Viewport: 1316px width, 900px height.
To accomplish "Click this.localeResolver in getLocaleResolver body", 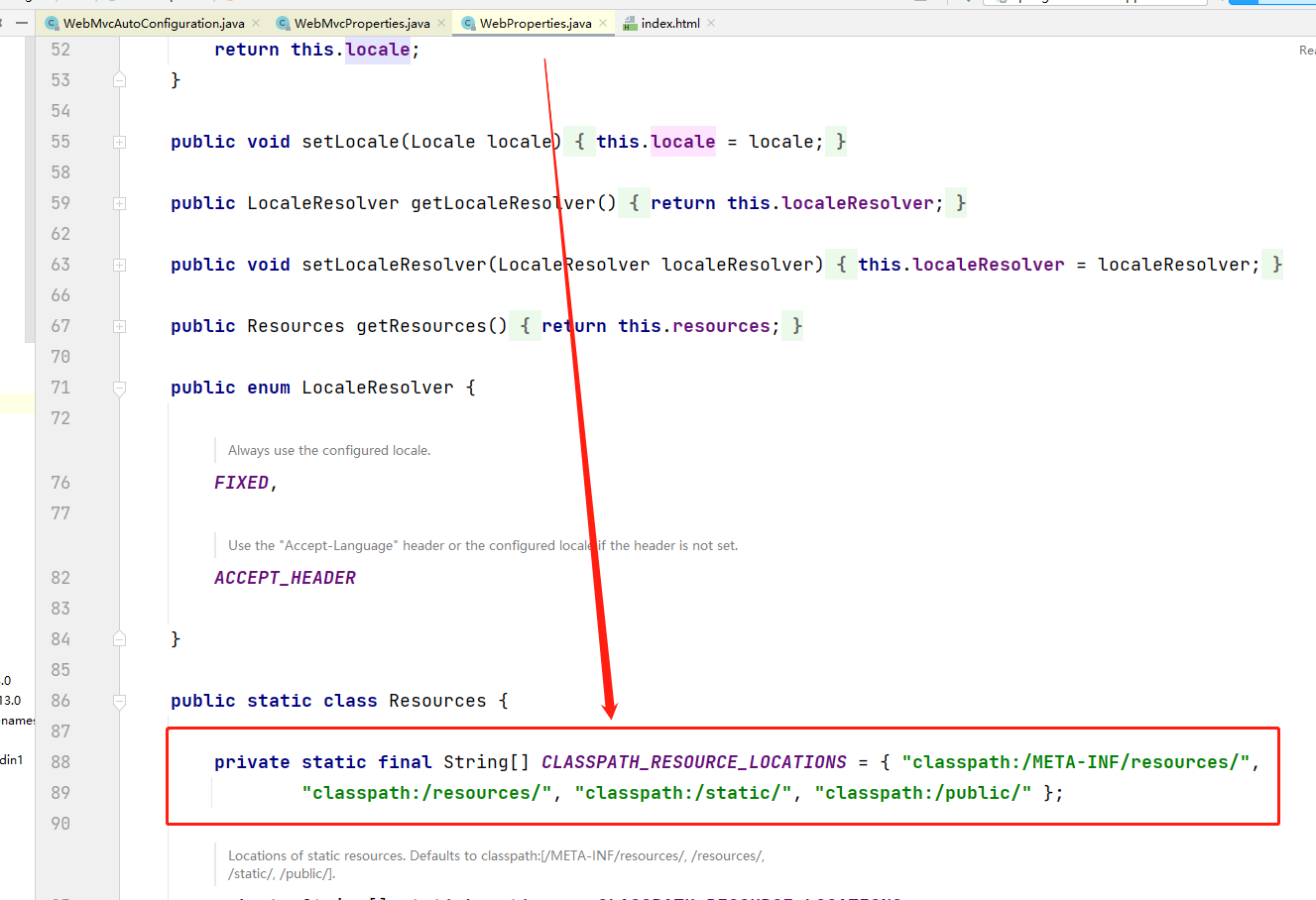I will click(x=831, y=203).
